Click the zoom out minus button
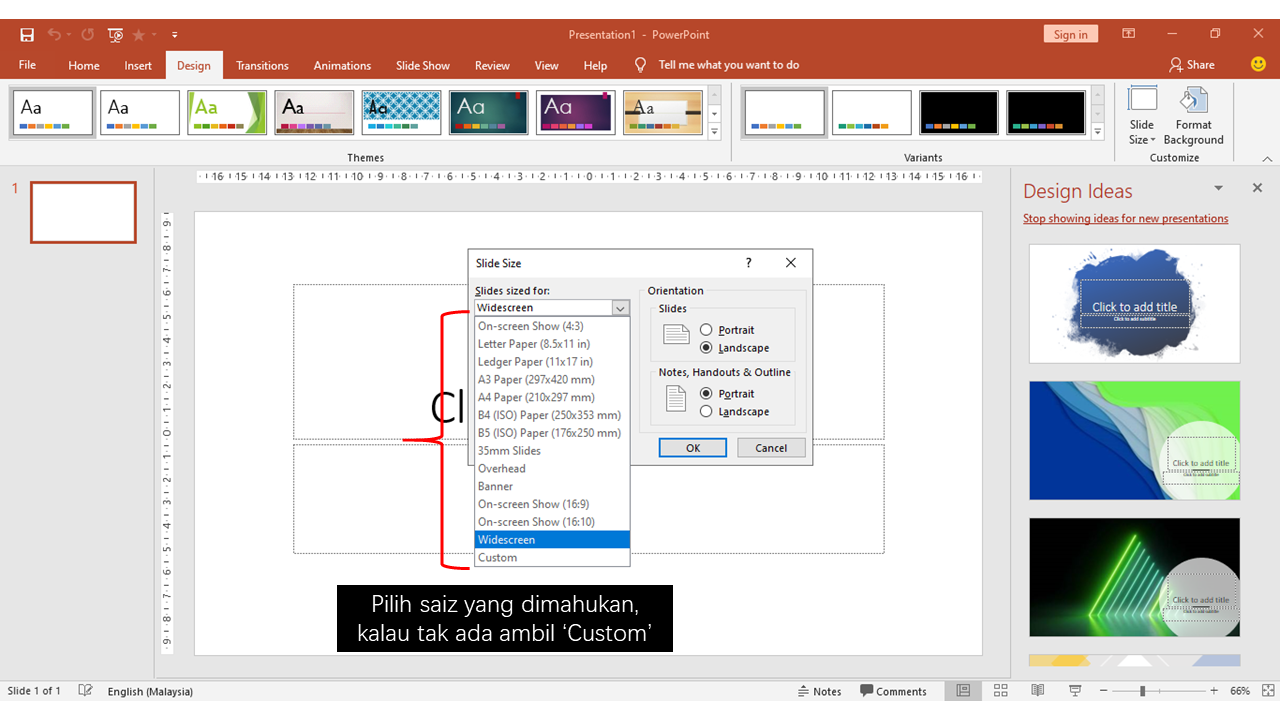1280x720 pixels. [x=1102, y=691]
